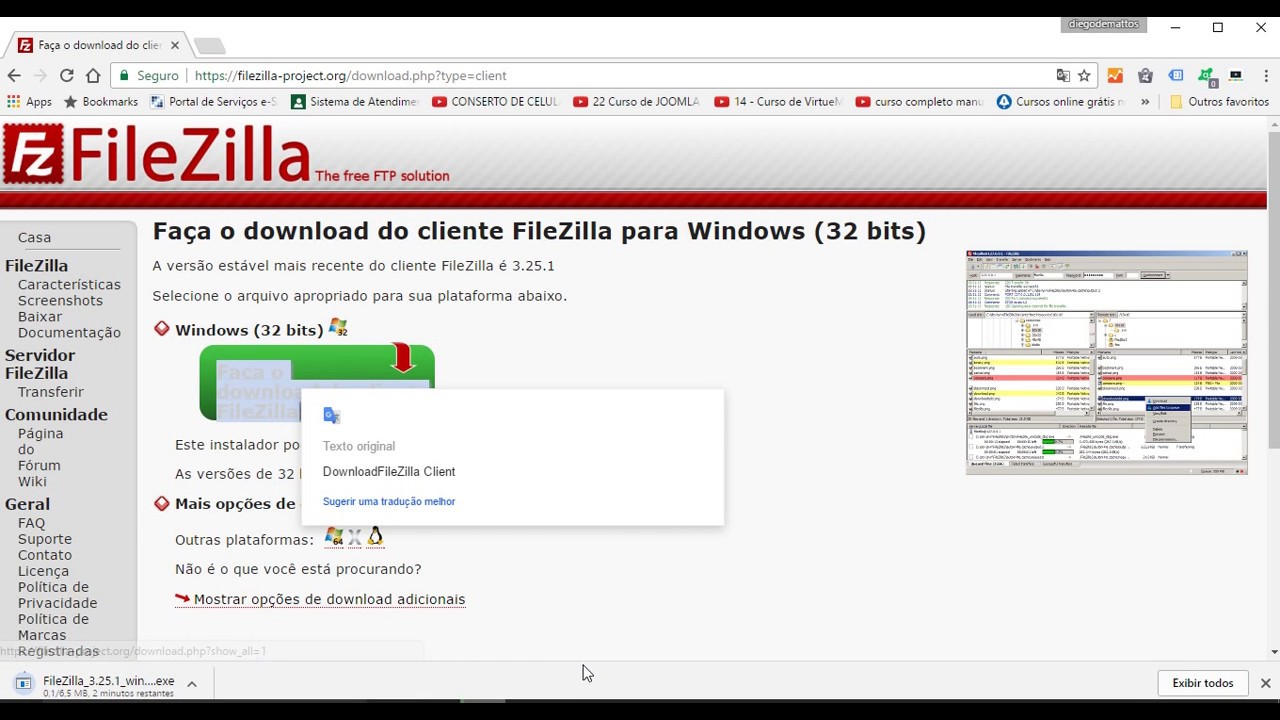The height and width of the screenshot is (720, 1280).
Task: Open the downloaded FileZilla_3.25.1 exe item
Action: [x=96, y=684]
